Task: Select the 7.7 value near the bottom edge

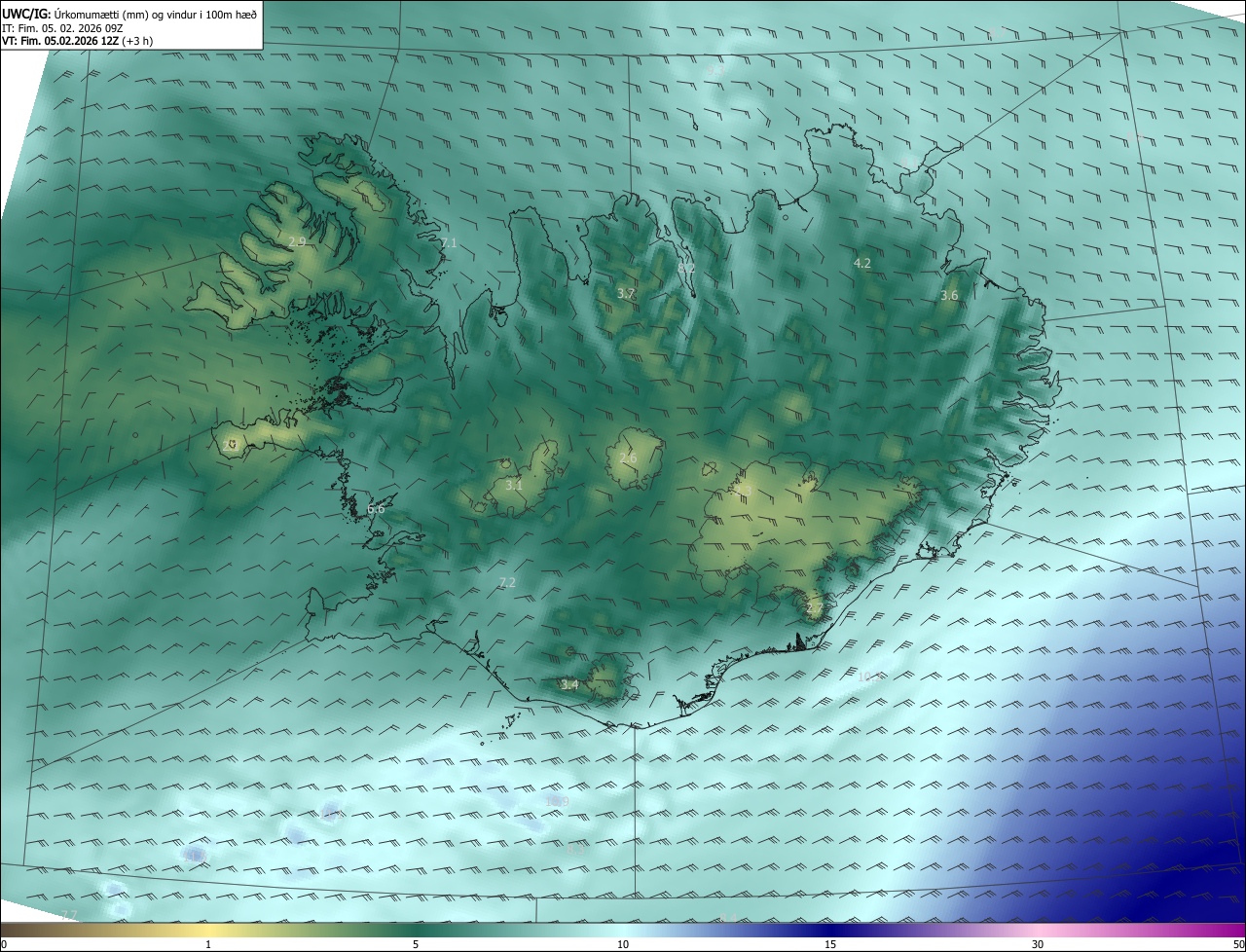Action: click(x=68, y=915)
